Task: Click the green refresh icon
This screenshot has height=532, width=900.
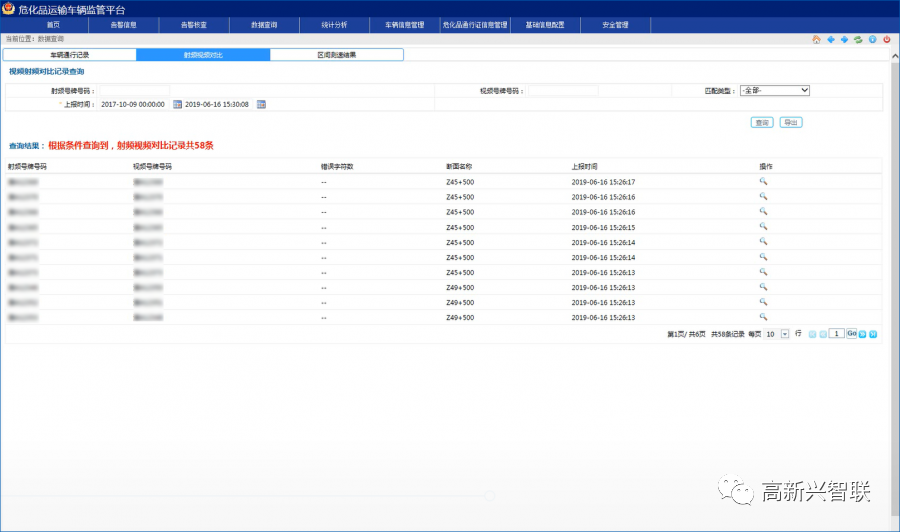Action: coord(858,39)
